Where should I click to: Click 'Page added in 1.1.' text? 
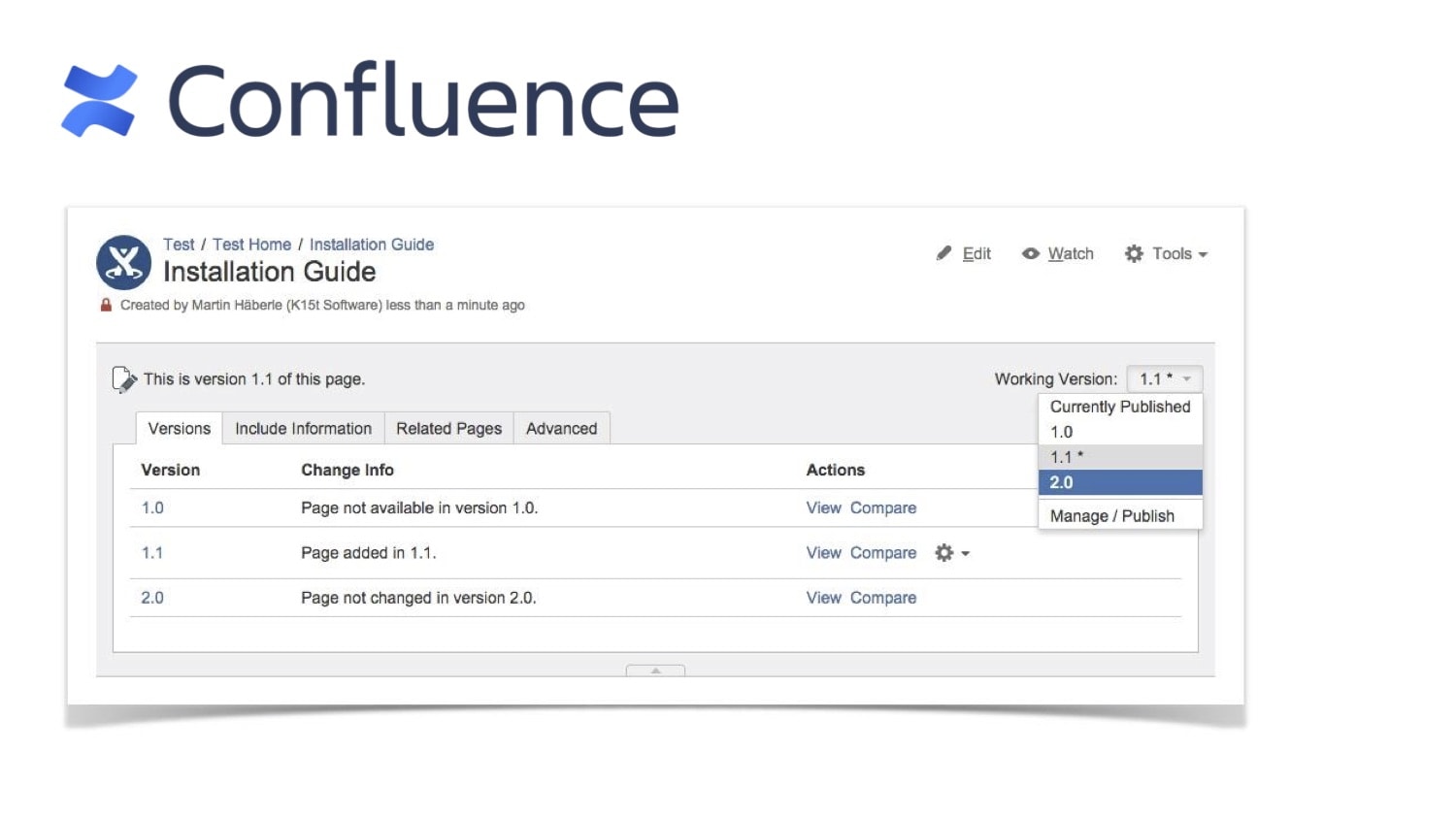[369, 553]
